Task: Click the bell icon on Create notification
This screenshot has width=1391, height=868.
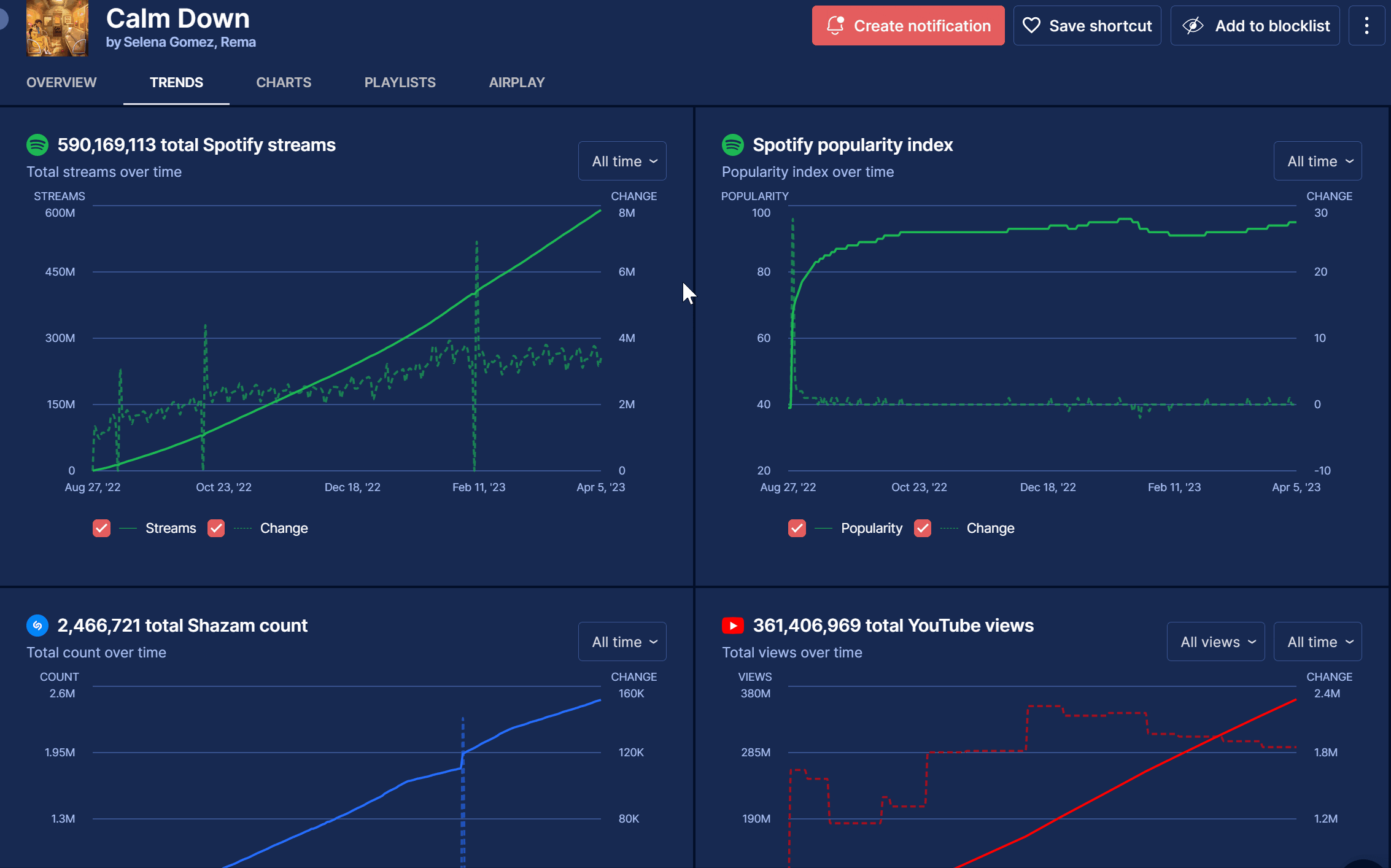Action: coord(835,26)
